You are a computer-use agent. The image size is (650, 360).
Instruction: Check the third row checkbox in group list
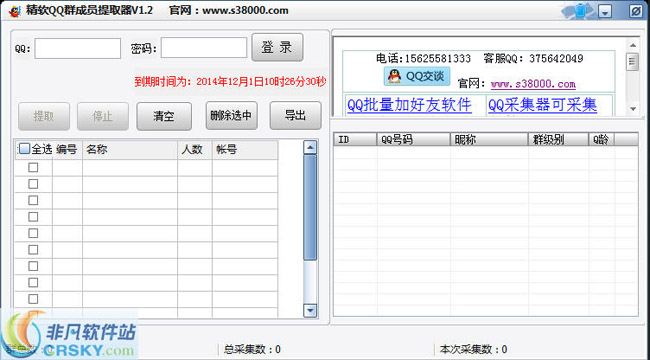tap(33, 200)
